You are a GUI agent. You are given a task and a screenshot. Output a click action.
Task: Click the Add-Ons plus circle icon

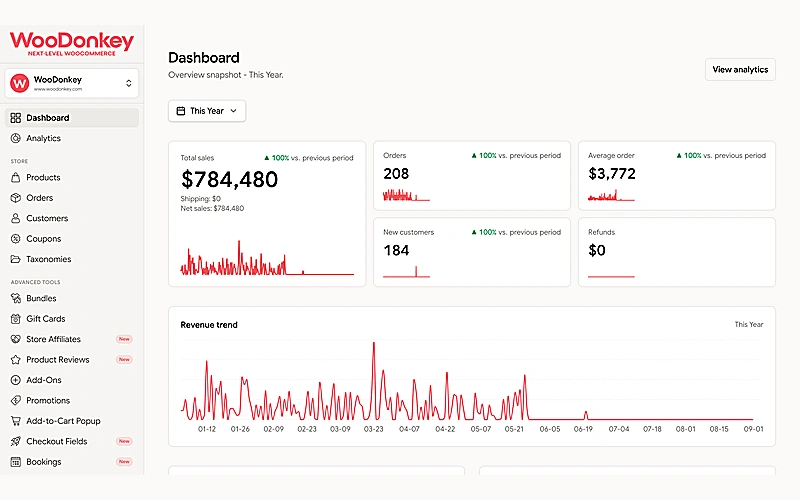(x=16, y=380)
